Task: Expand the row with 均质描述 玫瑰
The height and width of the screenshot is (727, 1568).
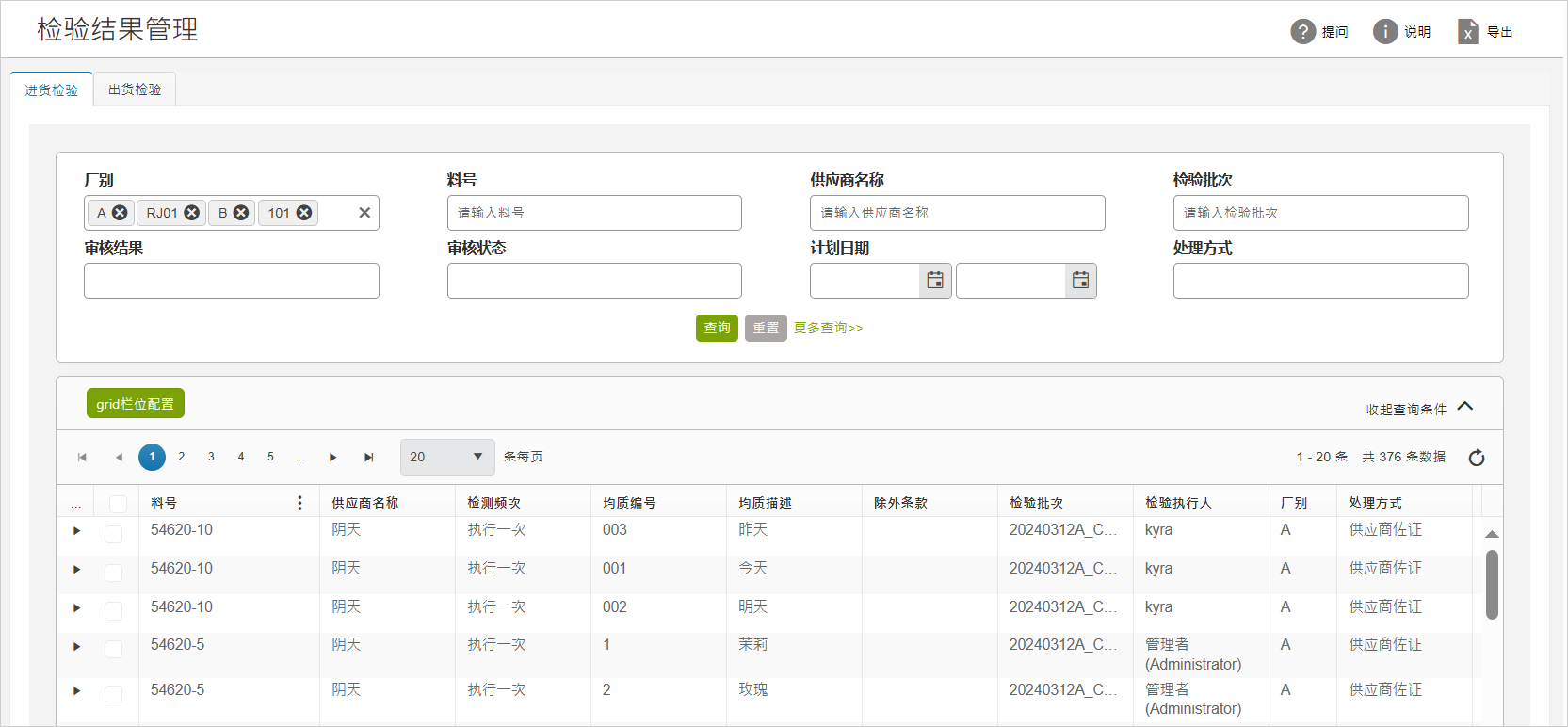Action: [76, 690]
